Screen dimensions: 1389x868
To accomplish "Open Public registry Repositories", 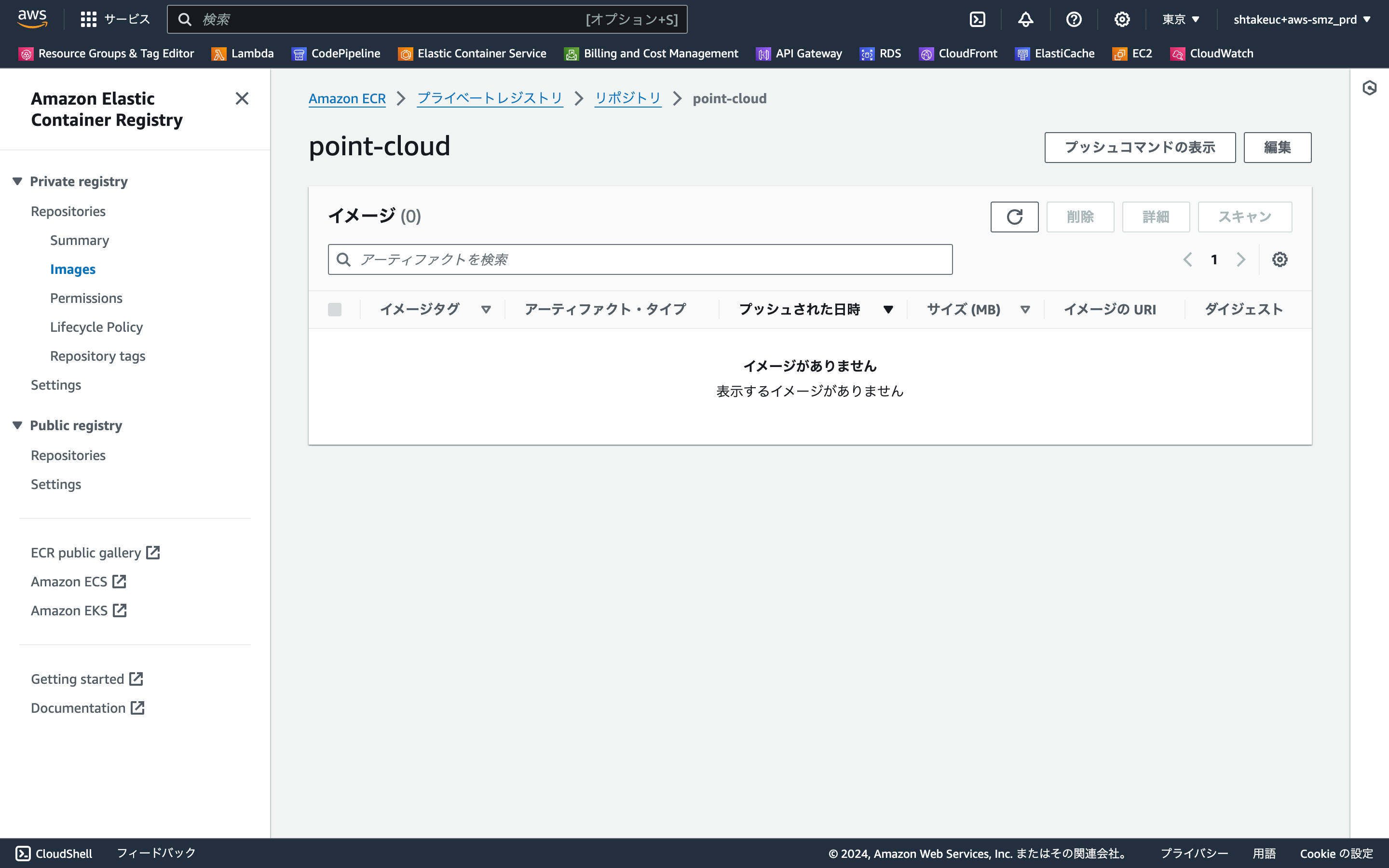I will point(68,455).
